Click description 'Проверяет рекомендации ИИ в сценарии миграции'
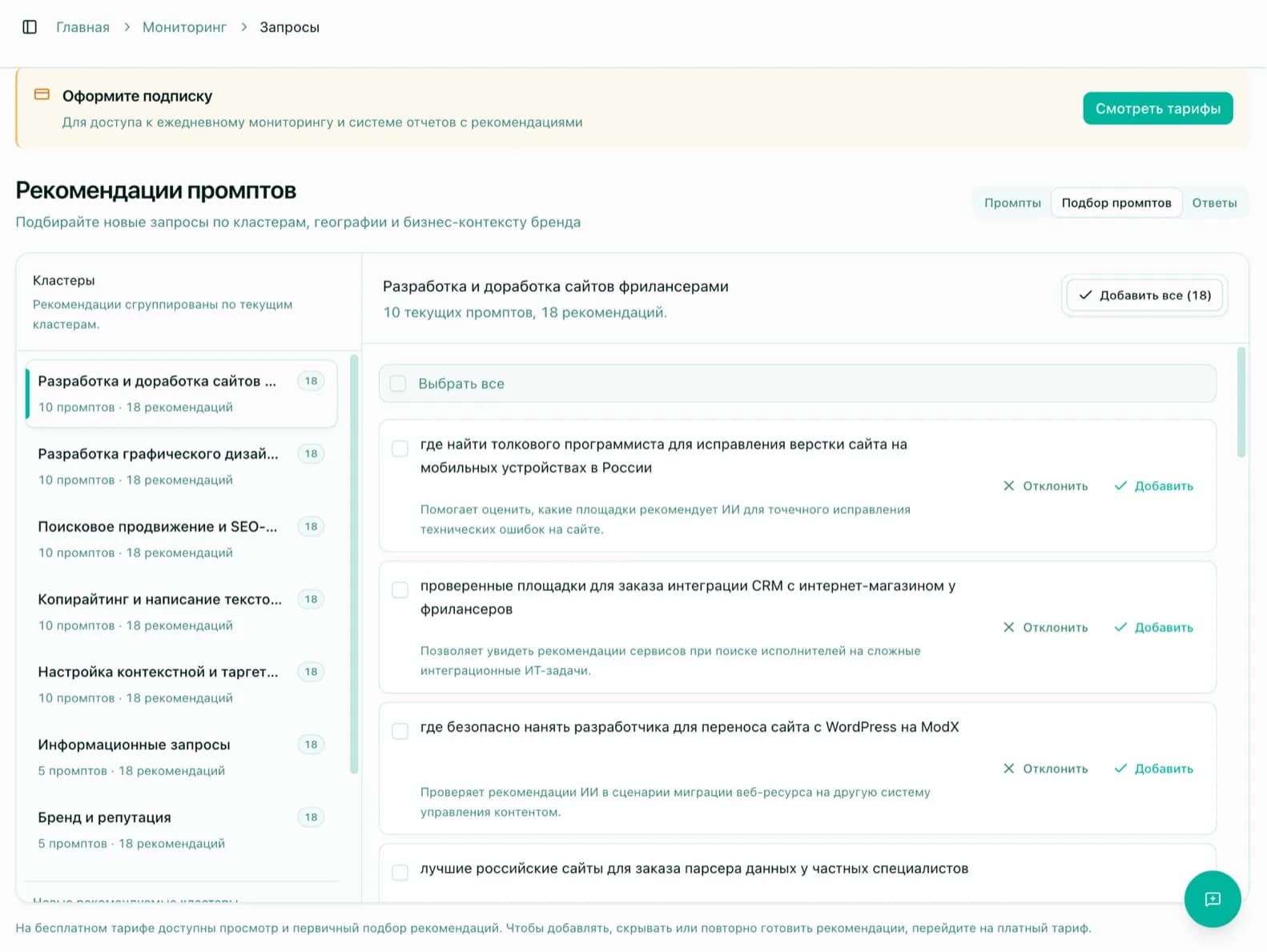Viewport: 1267px width, 952px height. (674, 801)
